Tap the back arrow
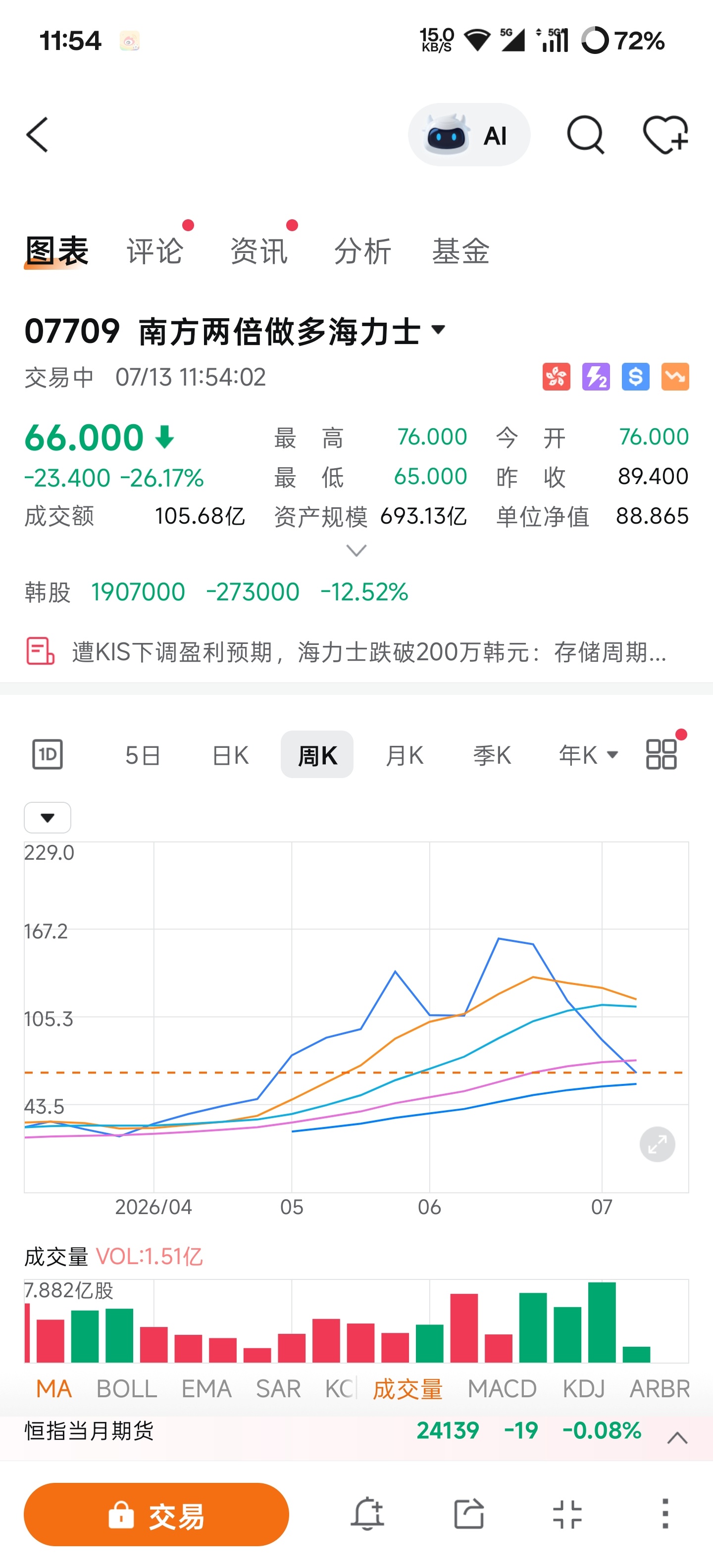The height and width of the screenshot is (1568, 713). point(37,135)
